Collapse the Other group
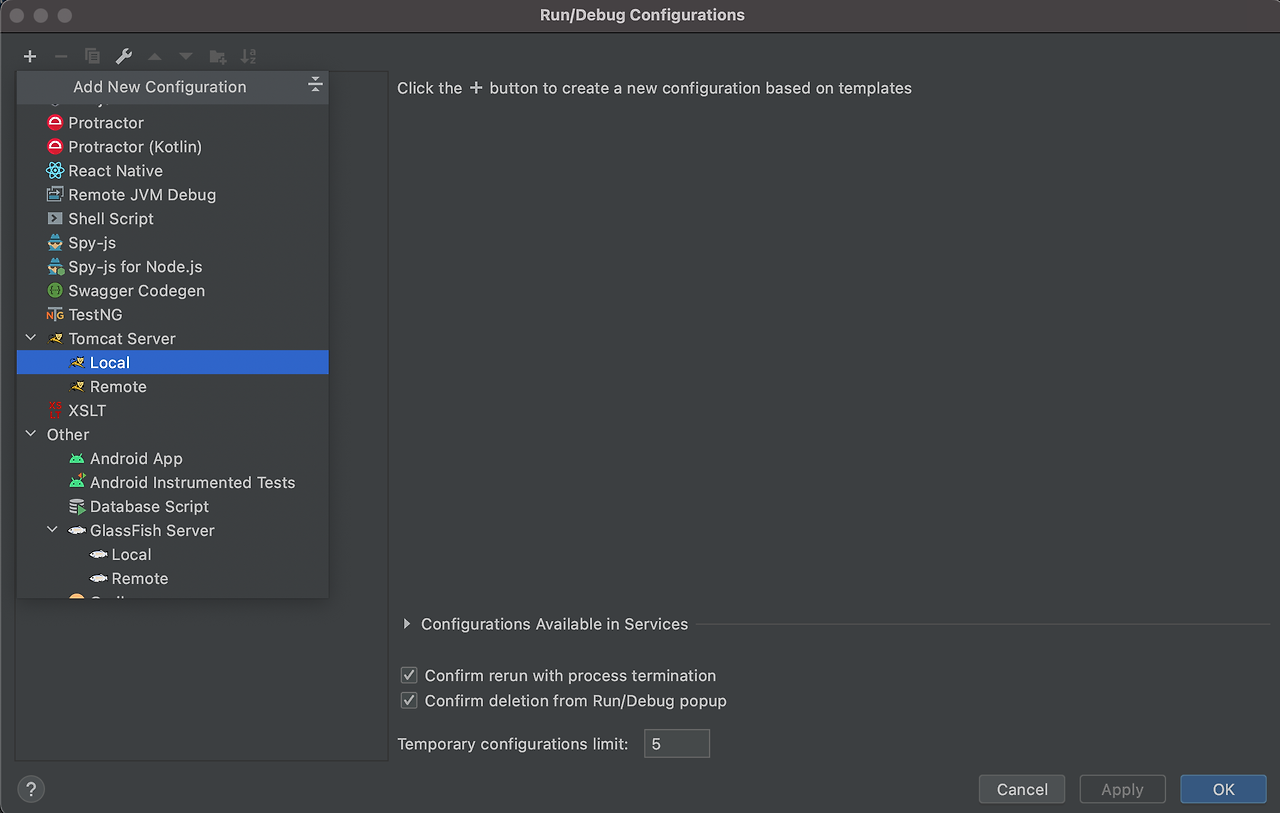 [x=31, y=435]
